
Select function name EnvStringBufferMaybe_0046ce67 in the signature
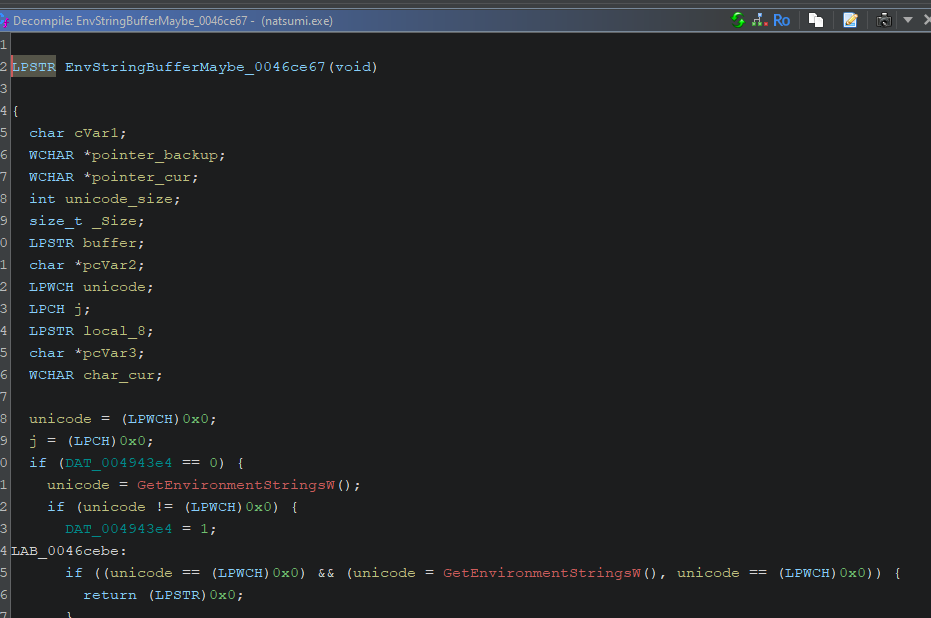(196, 67)
